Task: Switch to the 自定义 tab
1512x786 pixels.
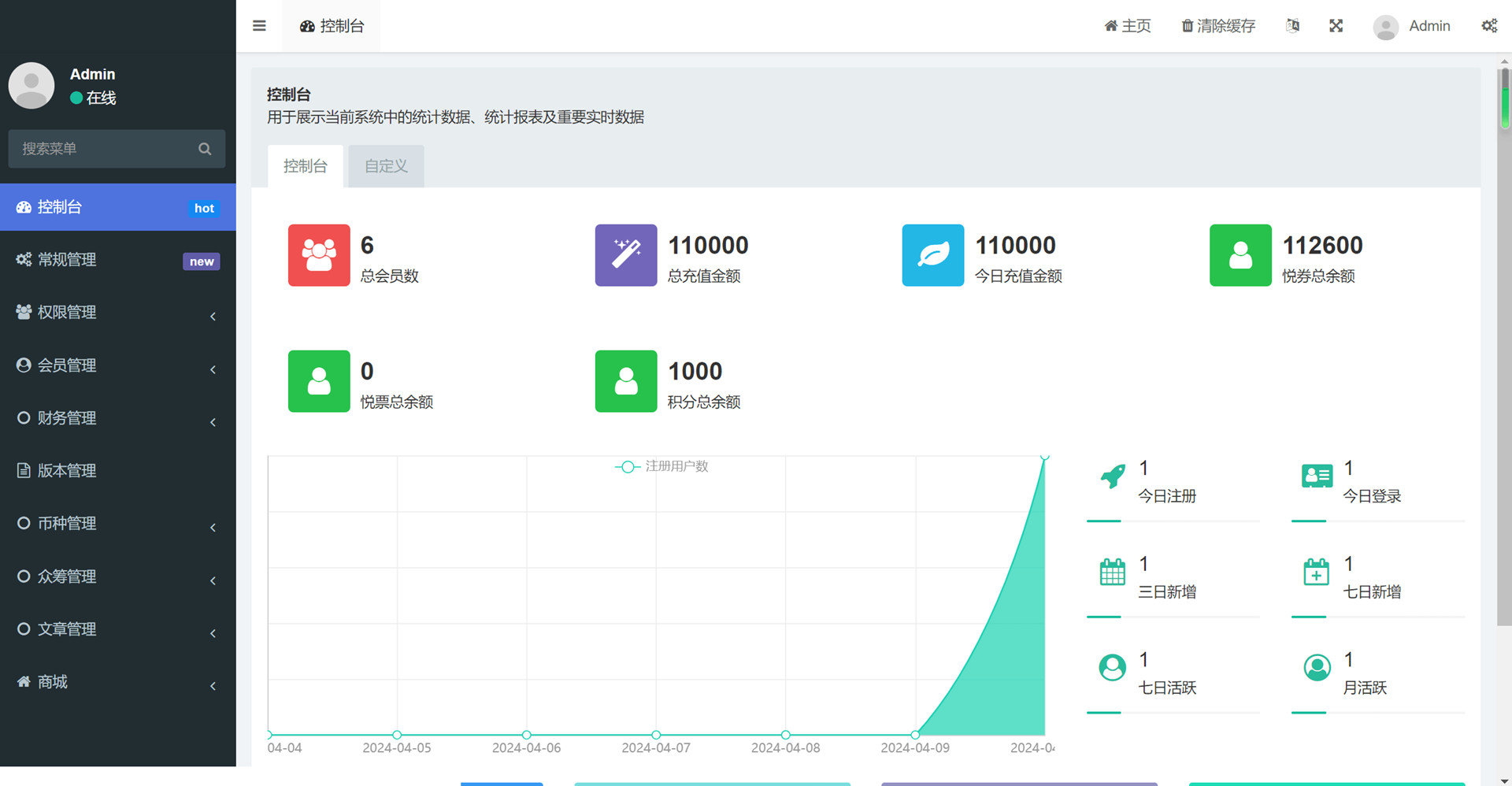Action: point(386,166)
